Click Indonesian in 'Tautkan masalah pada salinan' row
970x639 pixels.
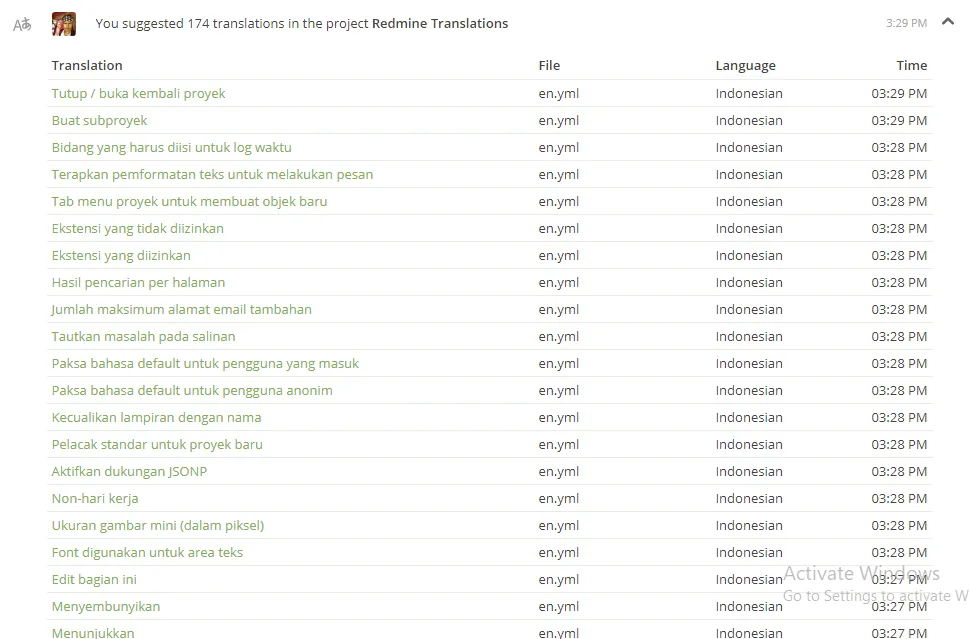[x=749, y=337]
